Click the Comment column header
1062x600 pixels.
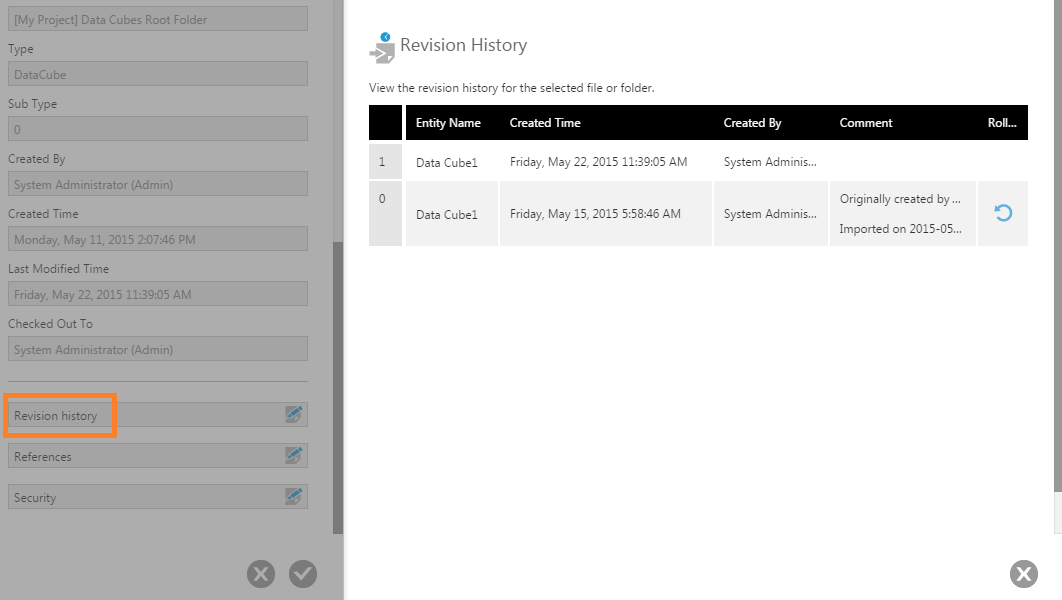[x=866, y=123]
